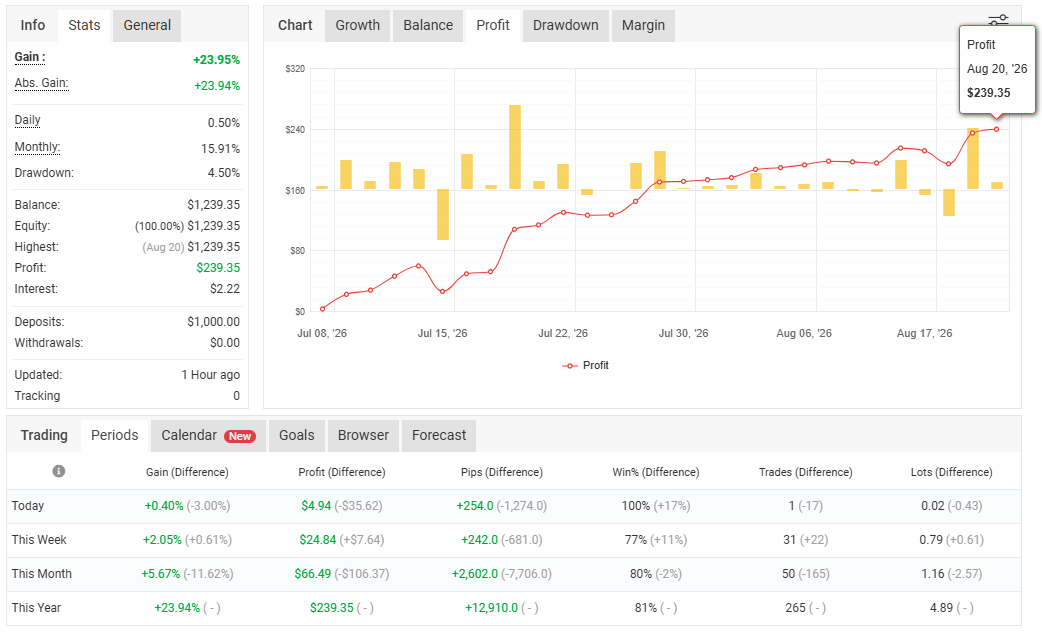Screen dimensions: 1042x633
Task: Click the 265 This Year trades cell
Action: (795, 608)
